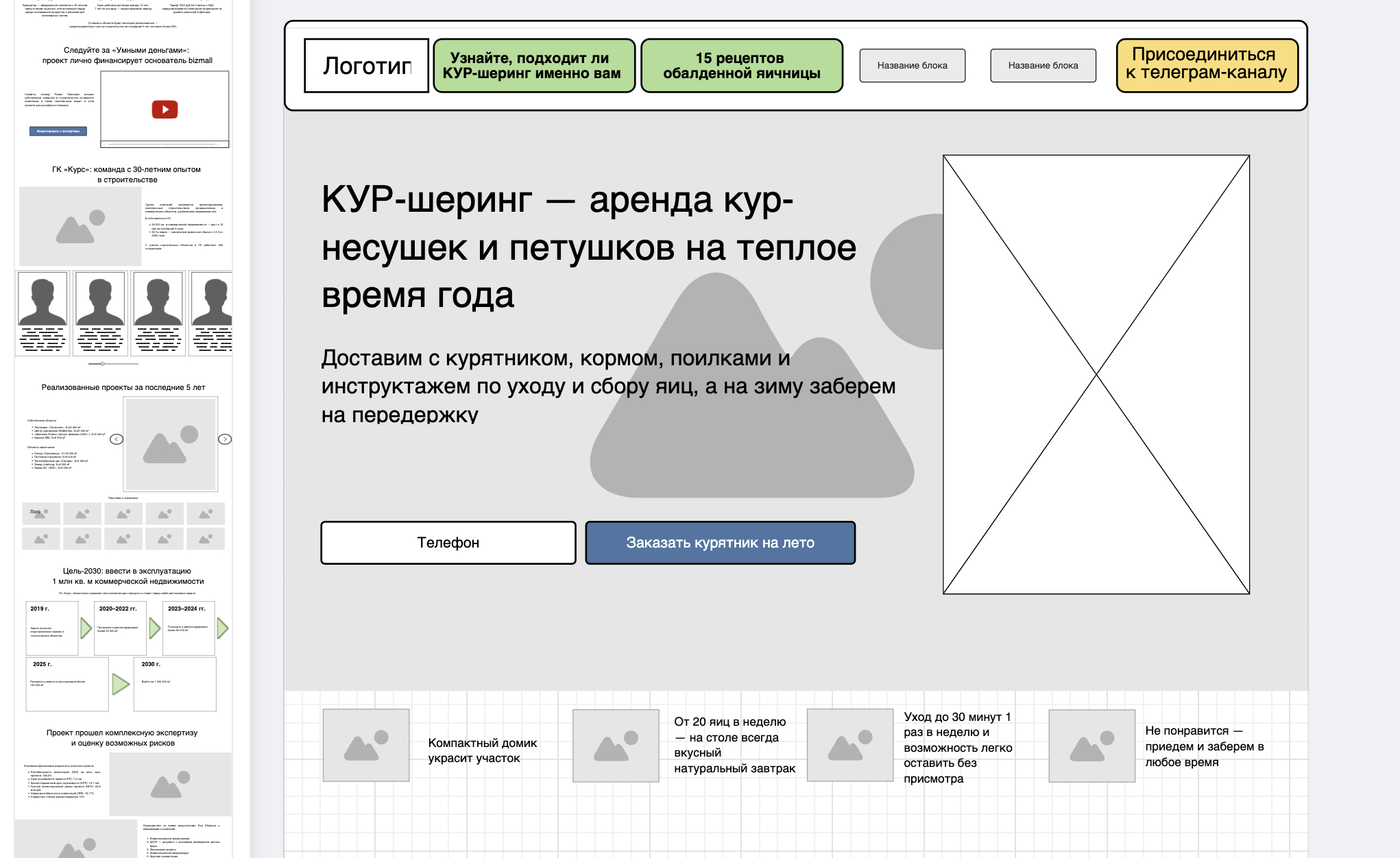
Task: Play the YouTube video in left preview
Action: click(x=165, y=110)
